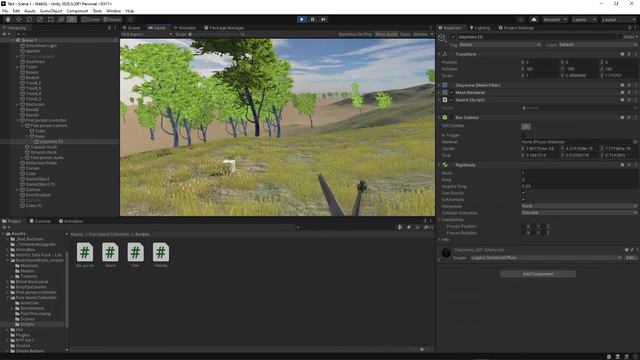Open the Interpolate dropdown

579,206
